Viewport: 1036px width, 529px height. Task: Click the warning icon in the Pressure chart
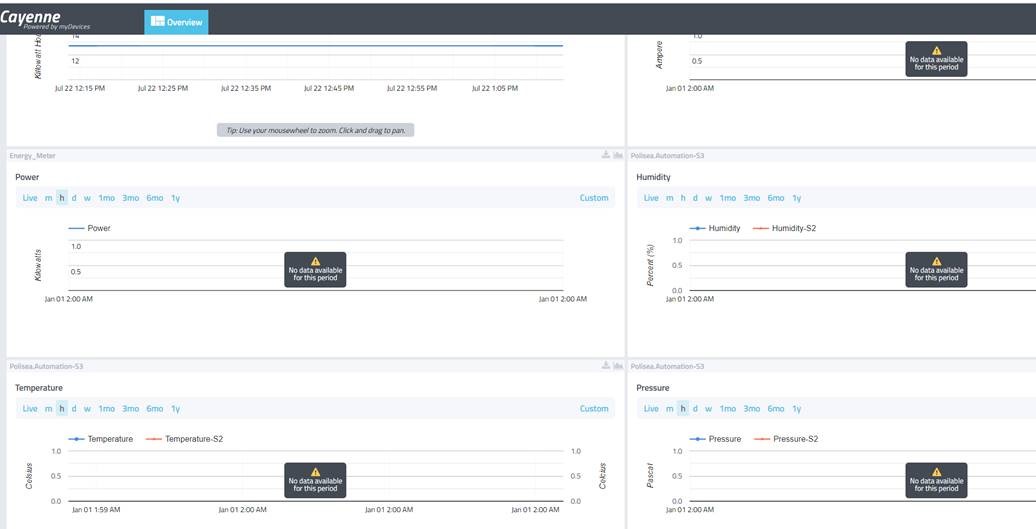click(x=936, y=472)
